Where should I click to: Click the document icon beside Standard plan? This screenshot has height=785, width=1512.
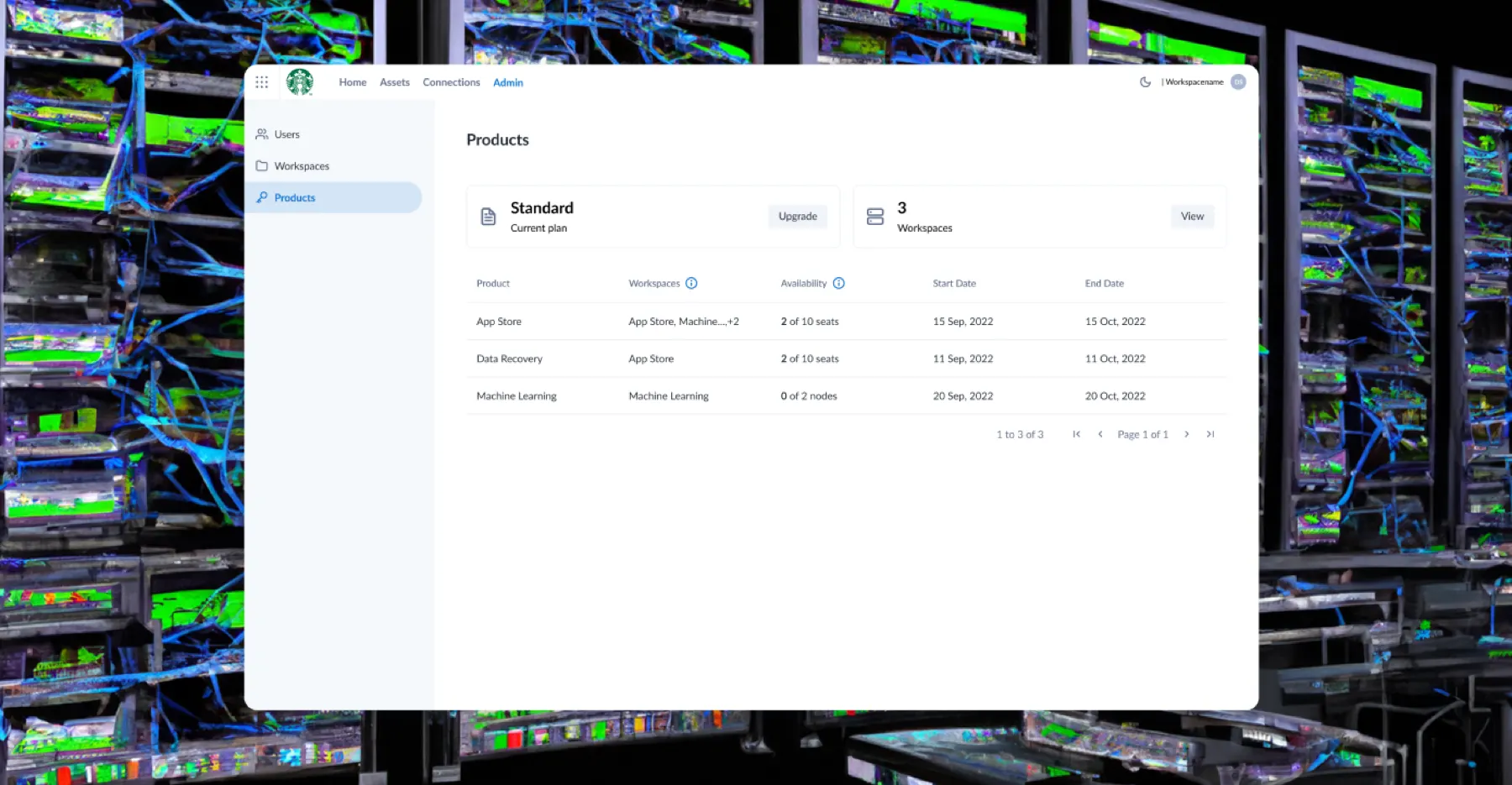coord(488,217)
